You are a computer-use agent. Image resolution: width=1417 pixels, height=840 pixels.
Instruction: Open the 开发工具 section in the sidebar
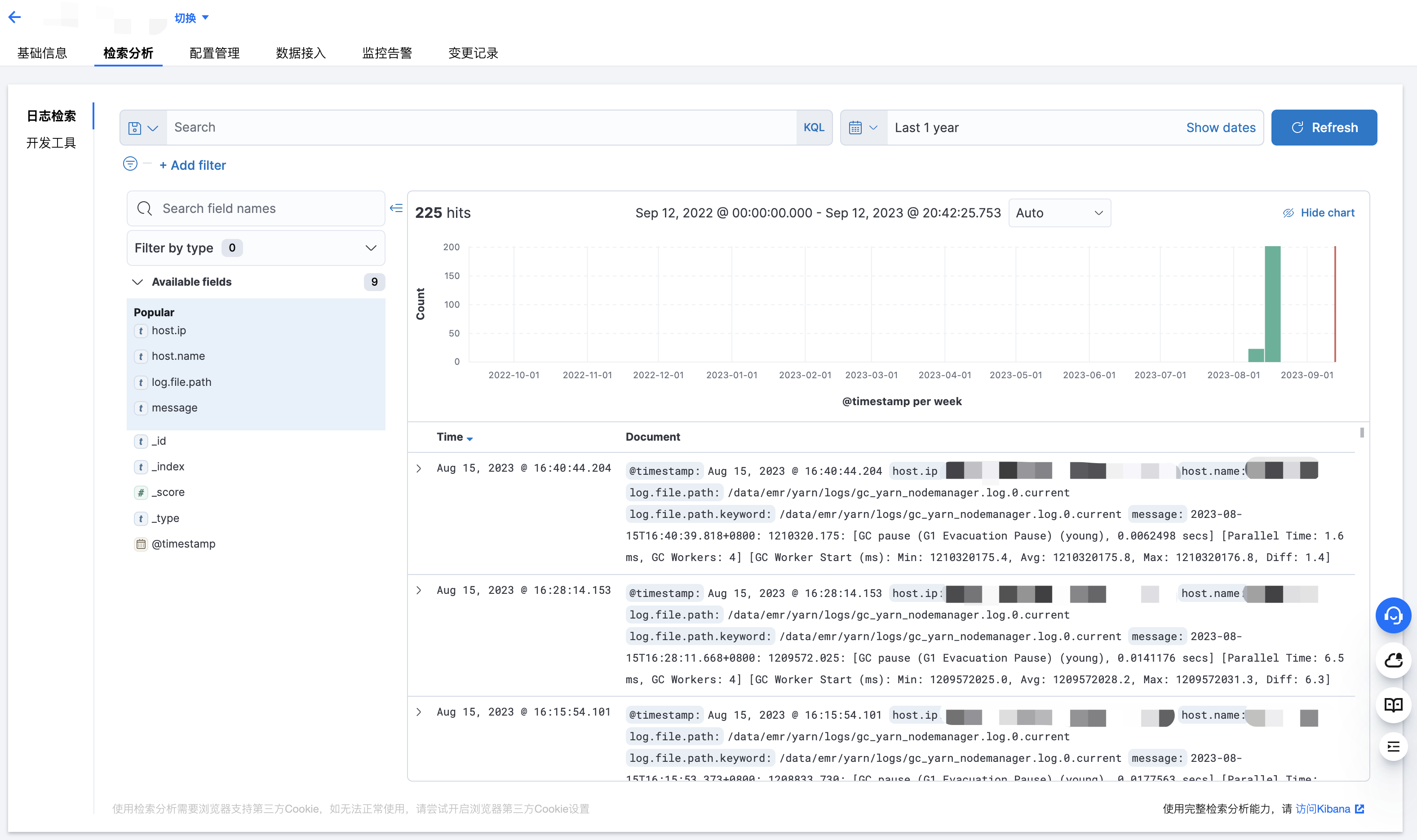pos(51,143)
